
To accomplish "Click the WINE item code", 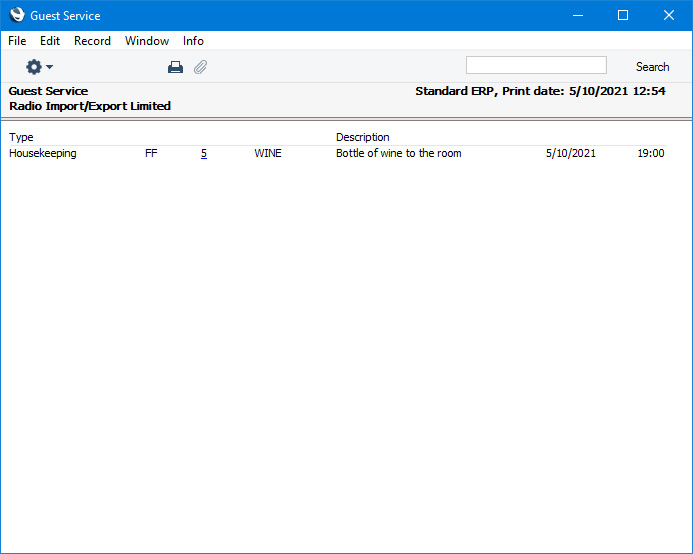I will pyautogui.click(x=268, y=153).
